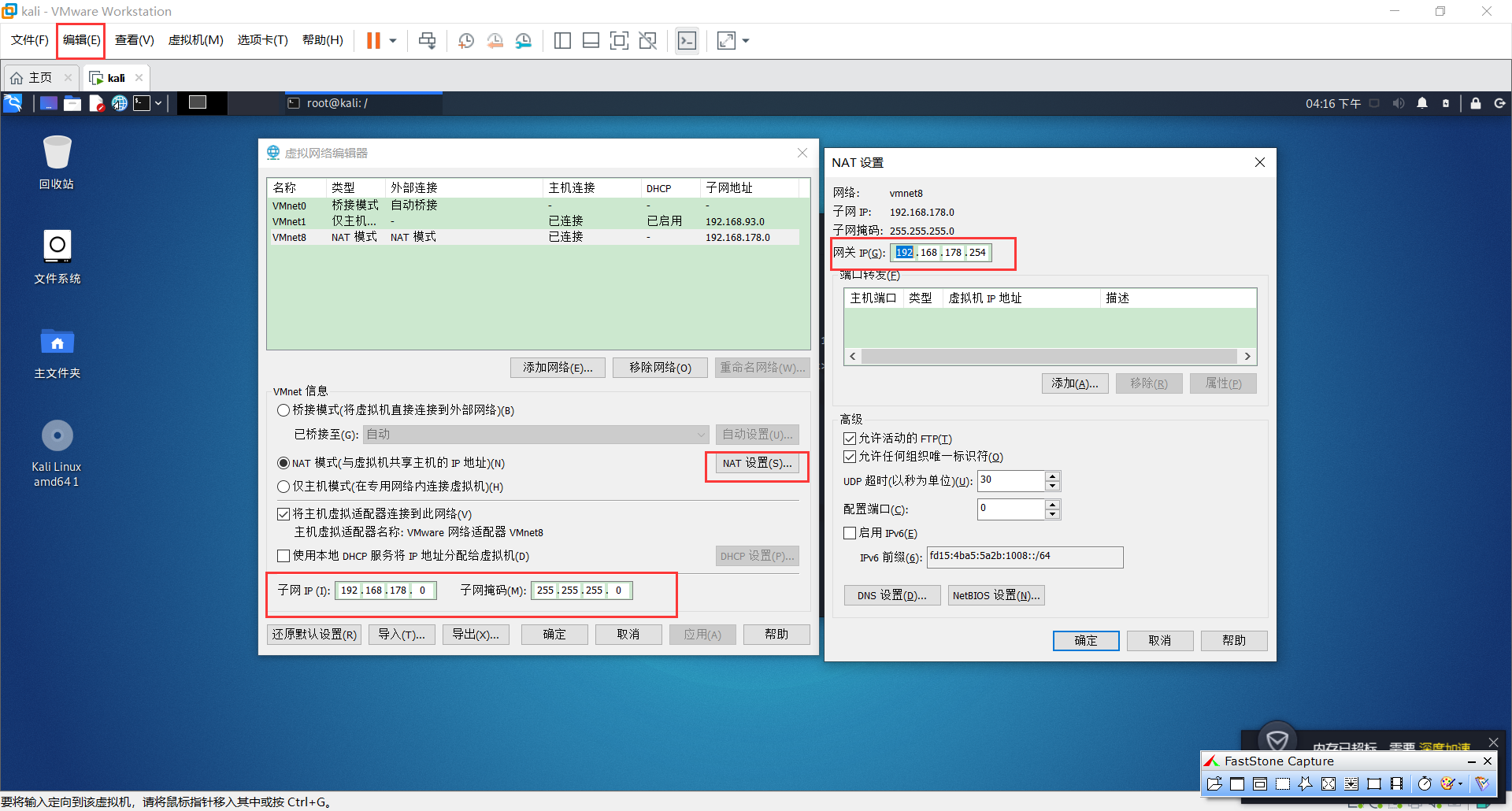Viewport: 1512px width, 811px height.
Task: Click the Kali panel lock screen icon
Action: [1476, 103]
